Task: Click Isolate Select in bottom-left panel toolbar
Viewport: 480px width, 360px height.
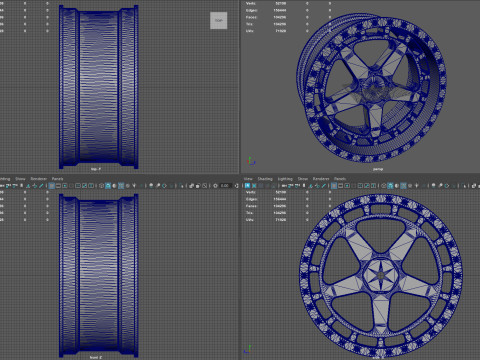Action: (x=182, y=186)
